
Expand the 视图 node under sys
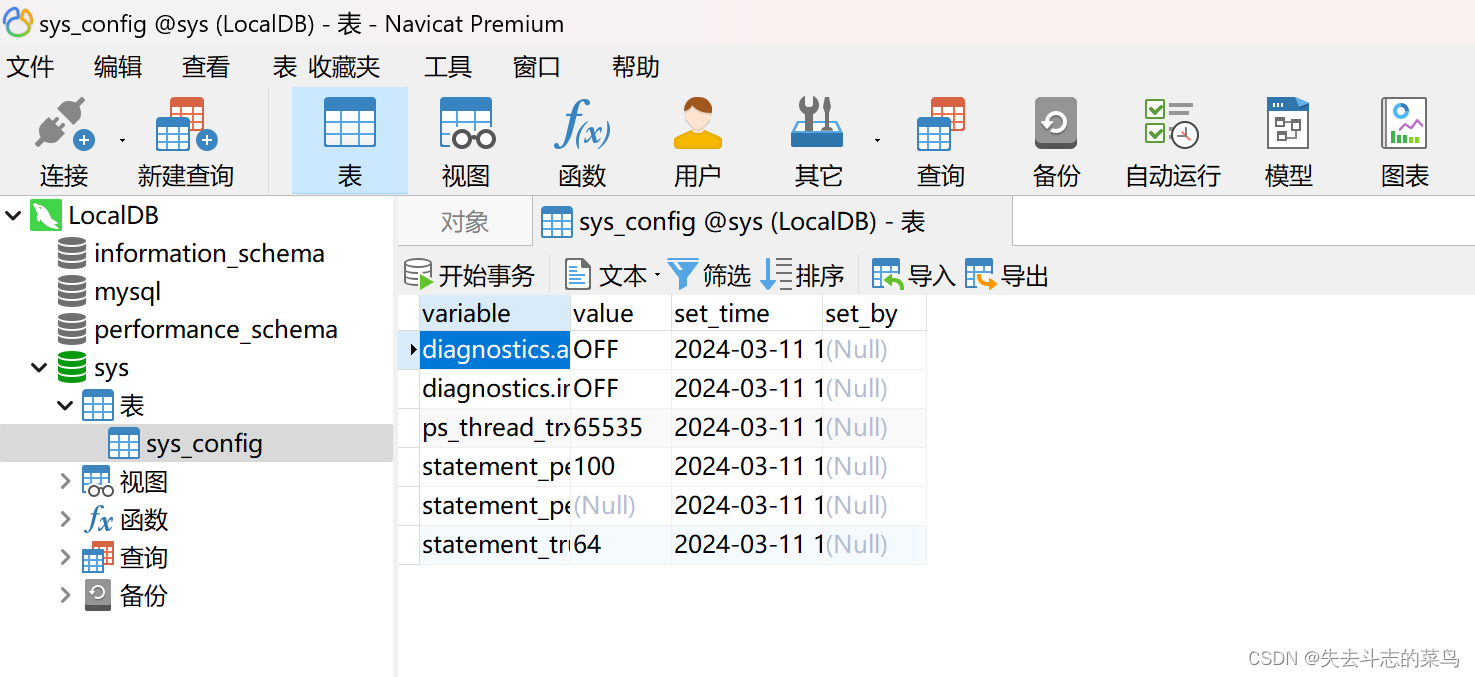(64, 481)
